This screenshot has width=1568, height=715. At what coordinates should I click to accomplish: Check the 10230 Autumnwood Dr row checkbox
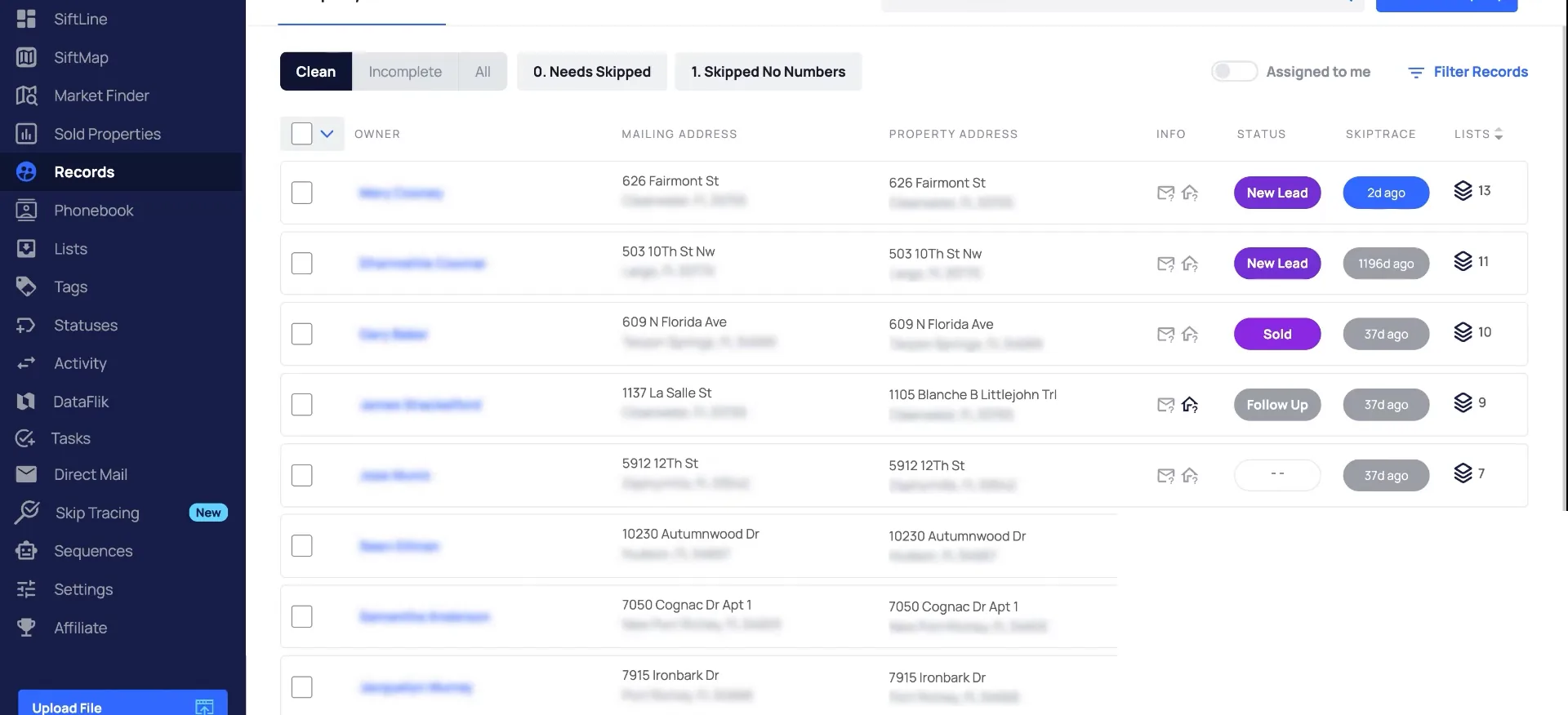pos(301,546)
